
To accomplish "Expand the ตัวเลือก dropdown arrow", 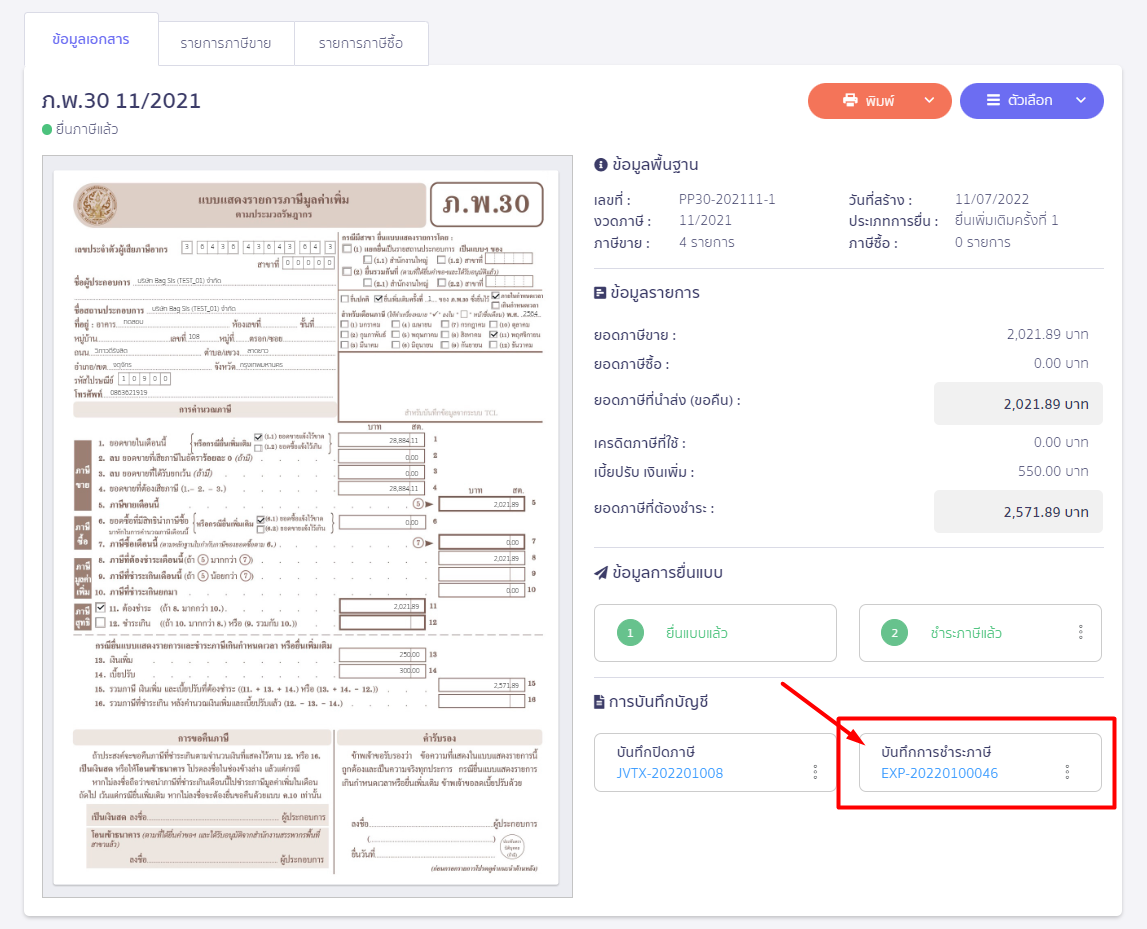I will 1080,101.
